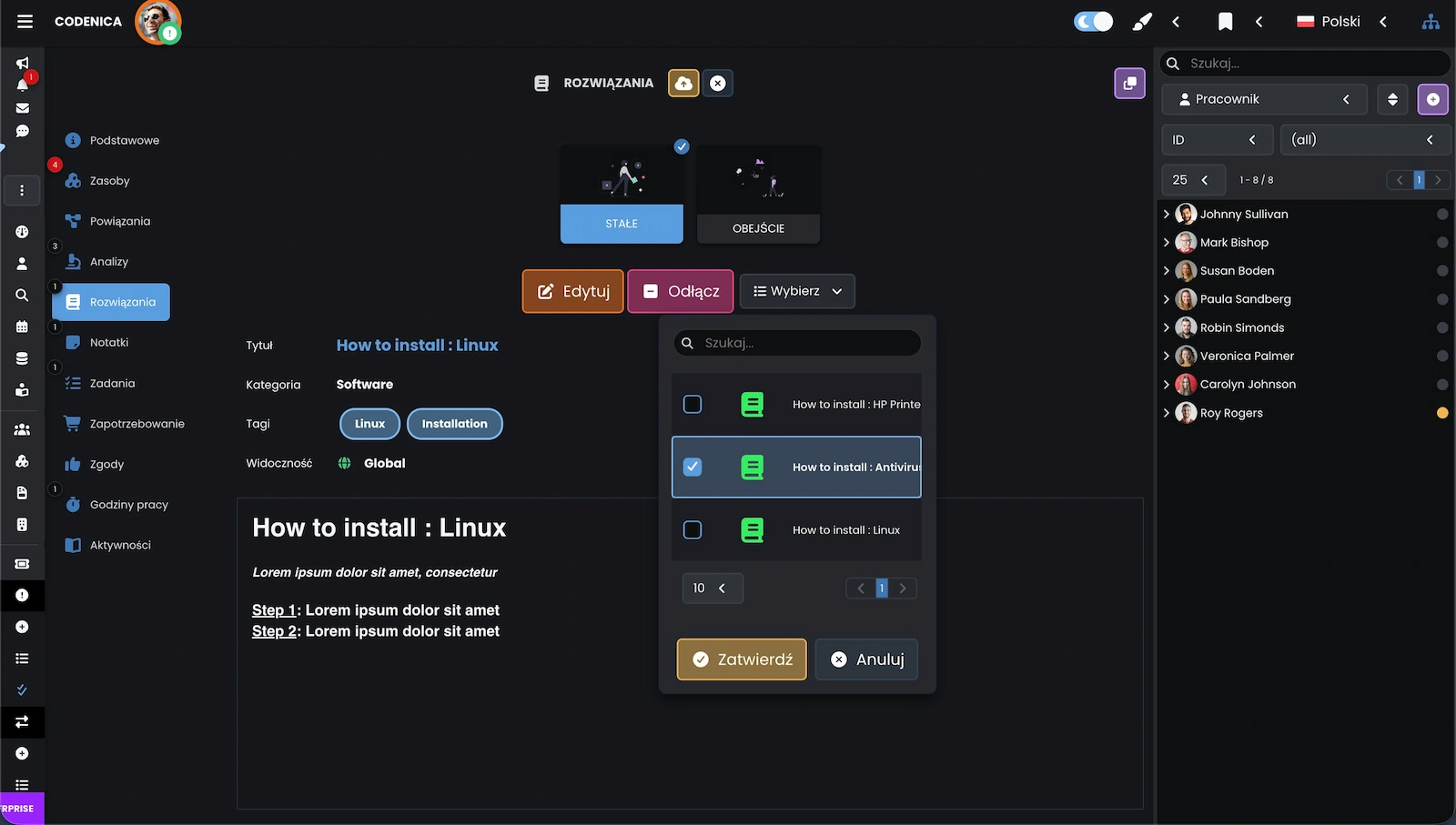Viewport: 1456px width, 825px height.
Task: Select the Obejście solution type card
Action: click(758, 195)
